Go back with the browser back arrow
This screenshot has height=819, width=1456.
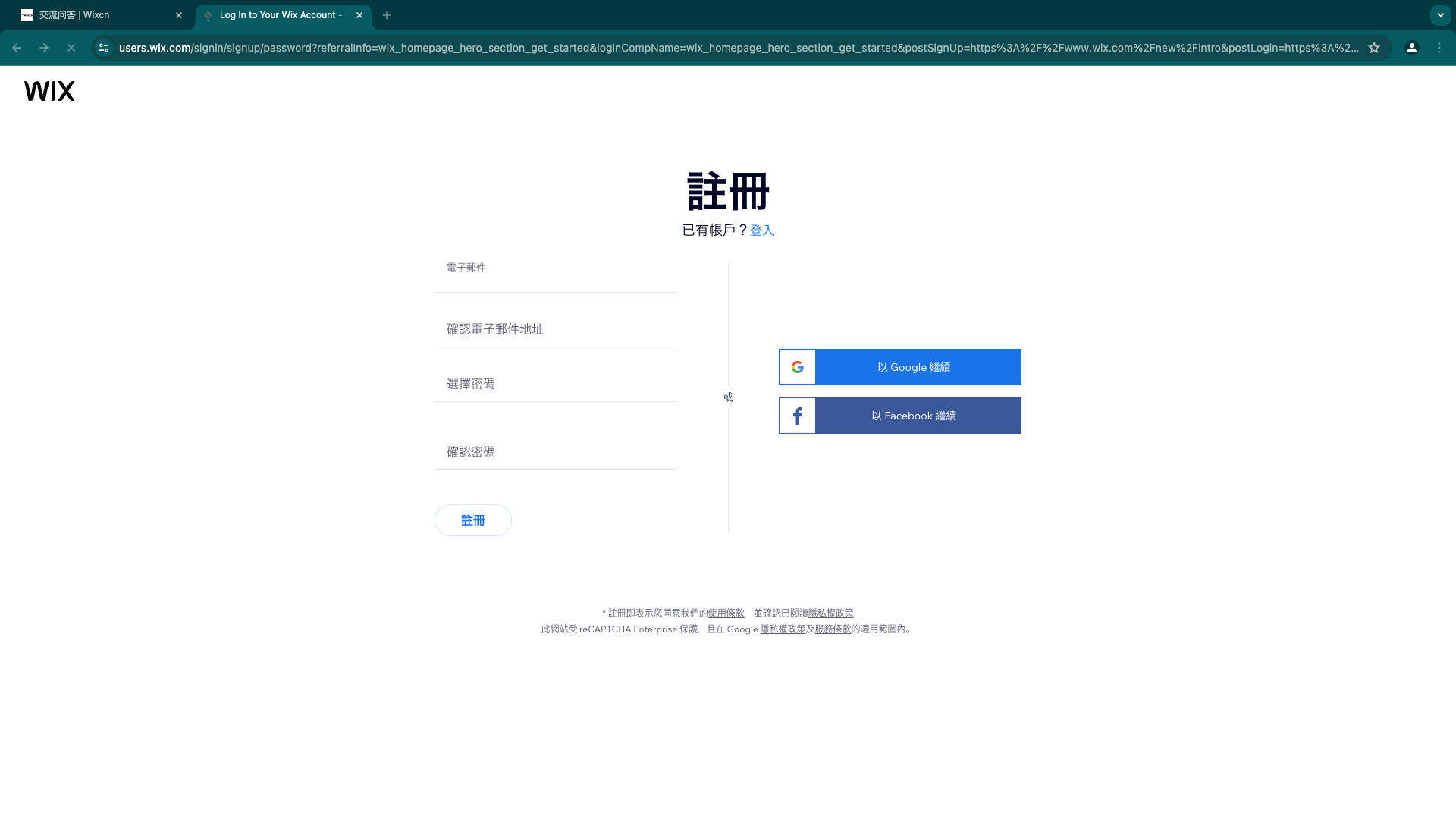tap(17, 48)
